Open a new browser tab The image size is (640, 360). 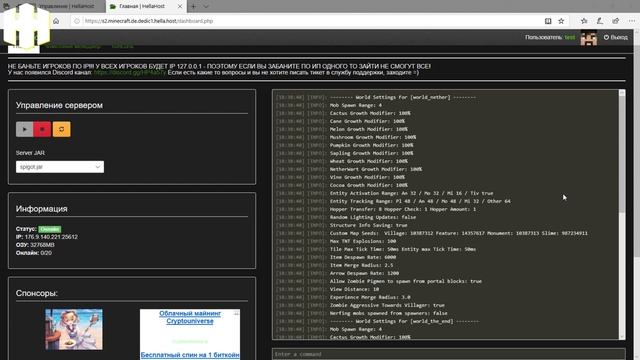pyautogui.click(x=193, y=7)
